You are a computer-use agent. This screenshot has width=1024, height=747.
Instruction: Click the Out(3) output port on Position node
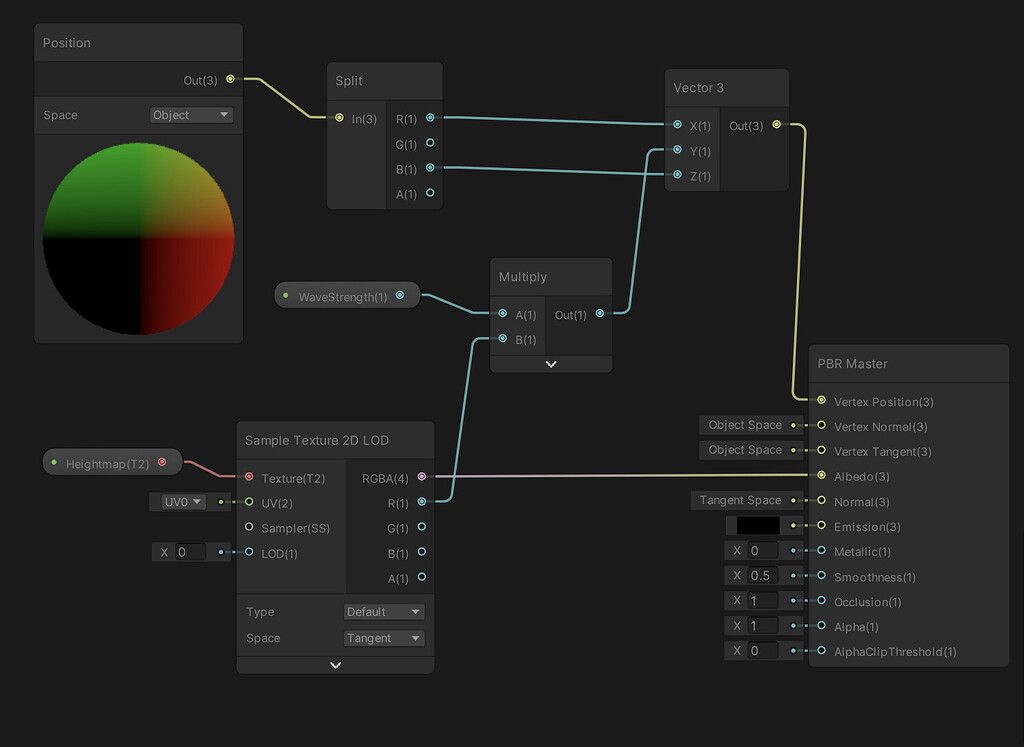point(229,79)
